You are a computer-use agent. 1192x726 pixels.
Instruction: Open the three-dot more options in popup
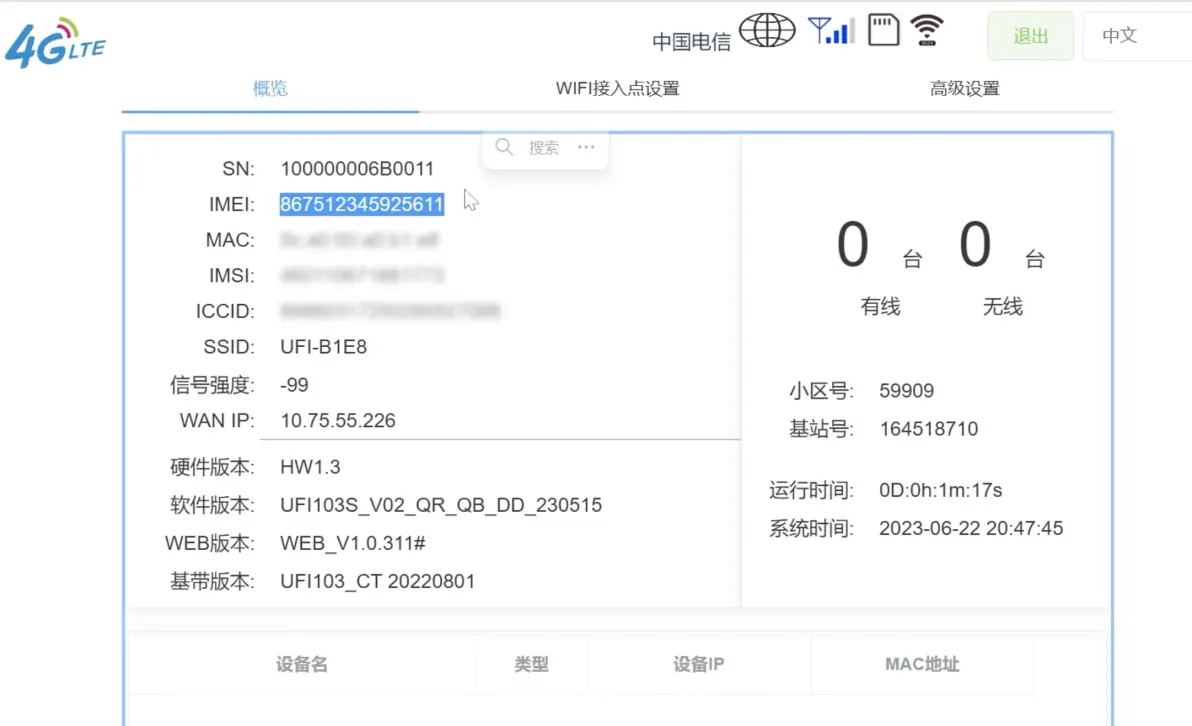586,148
